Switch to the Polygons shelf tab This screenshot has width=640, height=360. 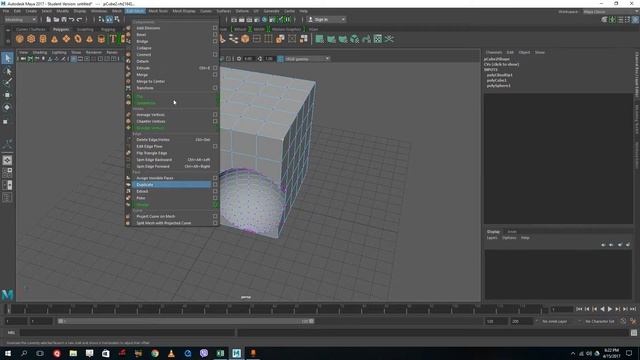pyautogui.click(x=61, y=29)
